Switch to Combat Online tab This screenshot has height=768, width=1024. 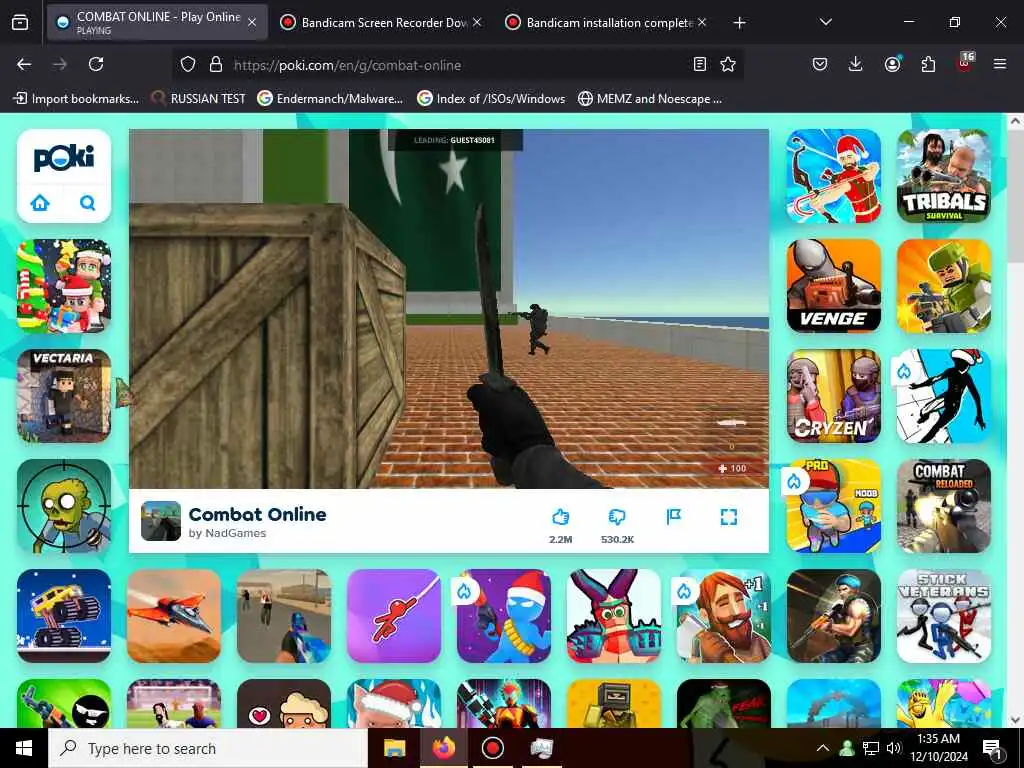pos(157,22)
